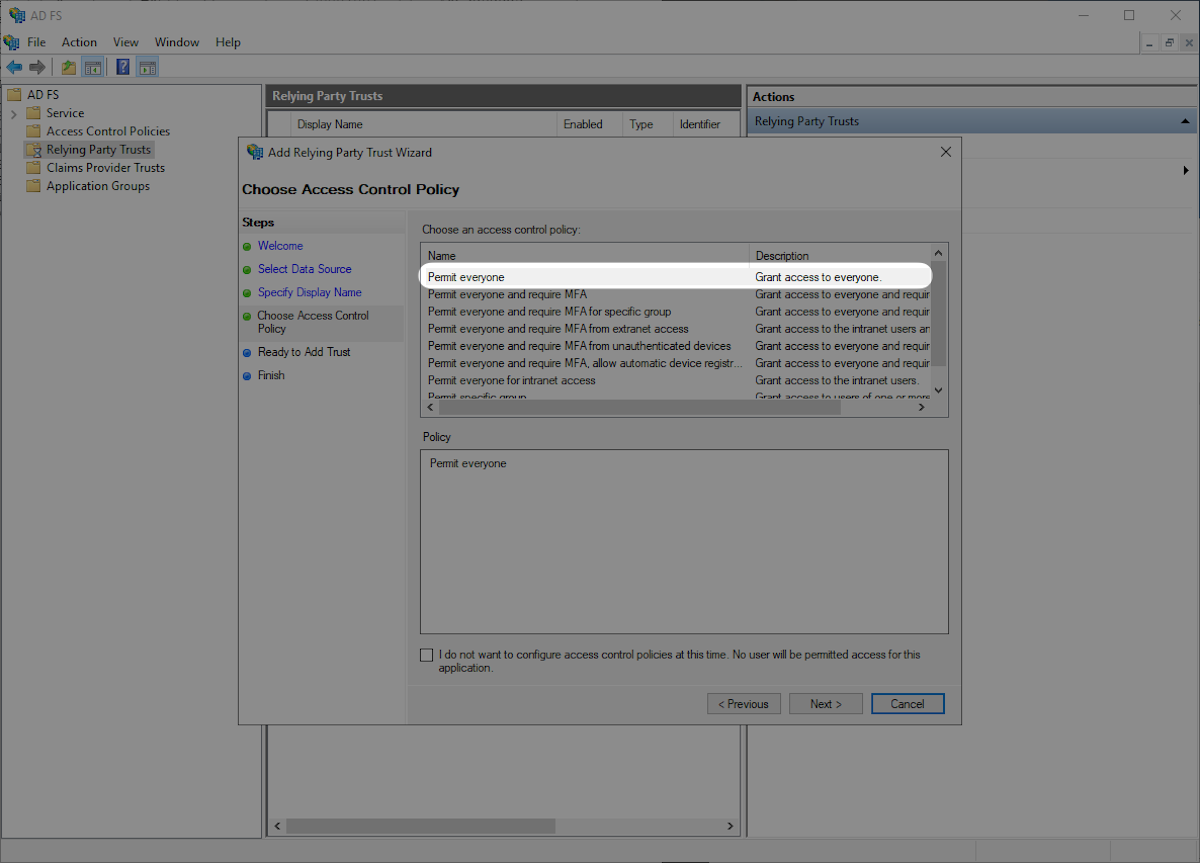Toggle the console tree pane icon
Image resolution: width=1200 pixels, height=863 pixels.
92,66
